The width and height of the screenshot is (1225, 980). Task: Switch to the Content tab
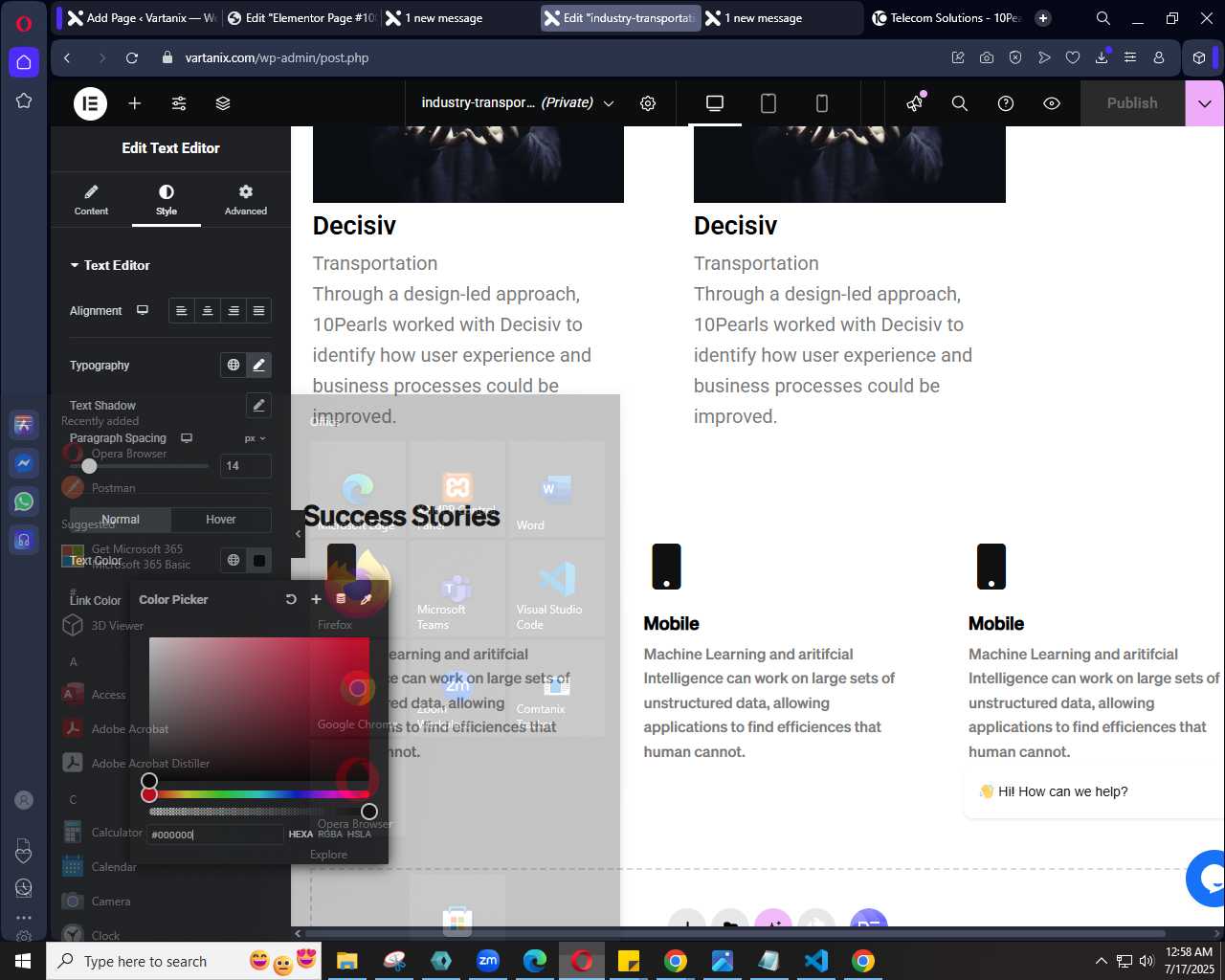[91, 200]
